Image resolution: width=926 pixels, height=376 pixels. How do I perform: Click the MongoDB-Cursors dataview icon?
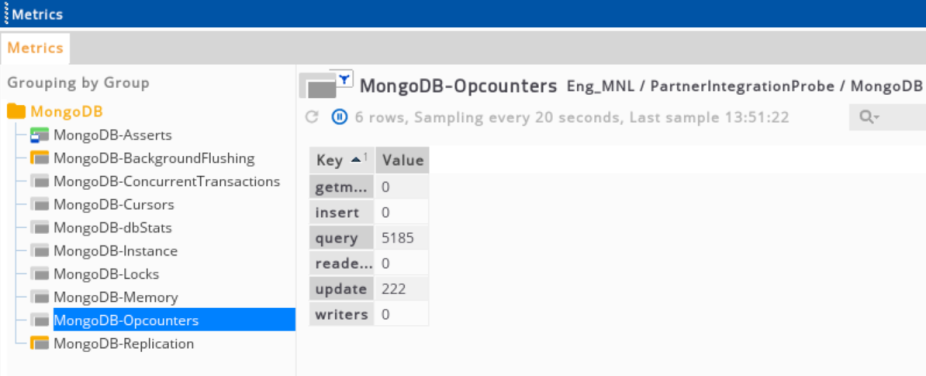click(x=40, y=205)
